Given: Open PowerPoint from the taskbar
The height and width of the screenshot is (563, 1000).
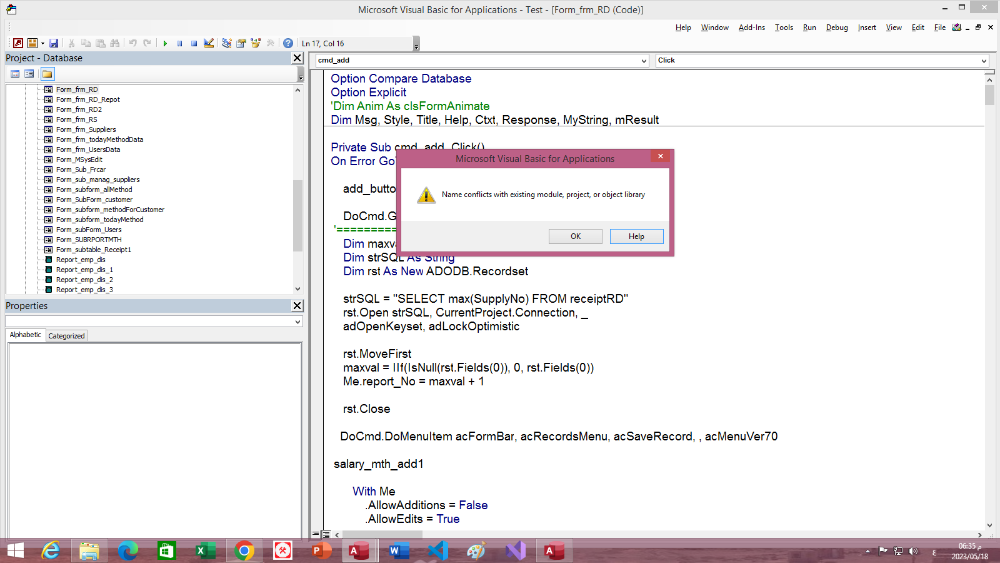Looking at the screenshot, I should click(x=321, y=551).
